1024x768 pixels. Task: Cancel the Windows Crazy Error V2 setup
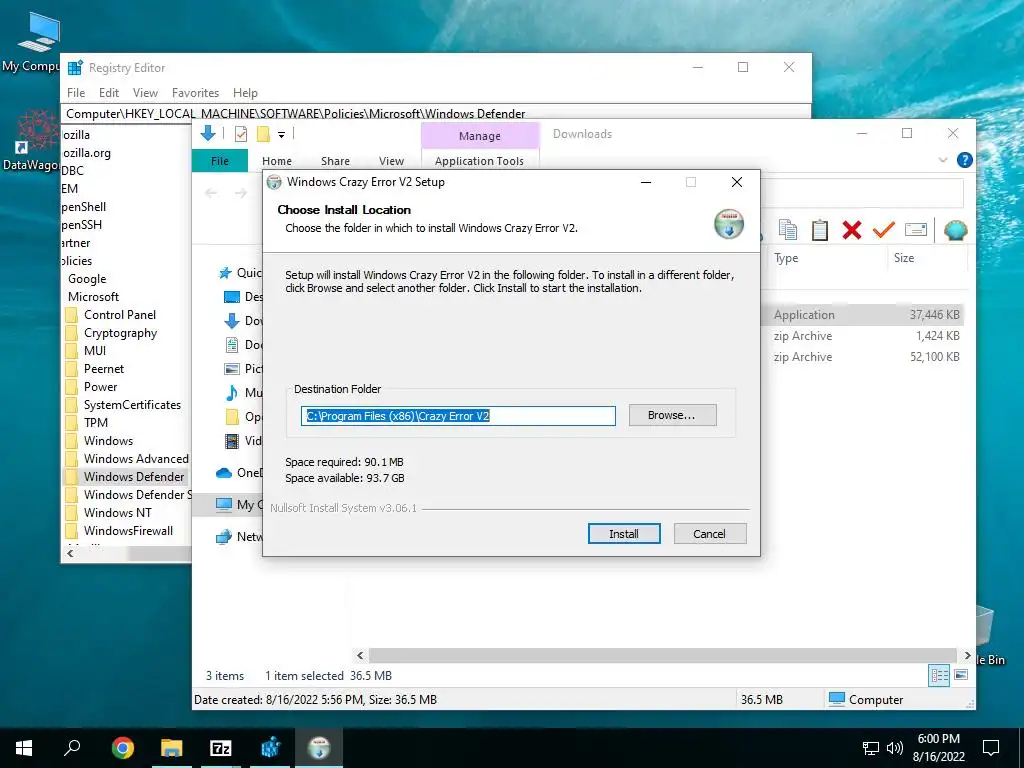(x=709, y=534)
